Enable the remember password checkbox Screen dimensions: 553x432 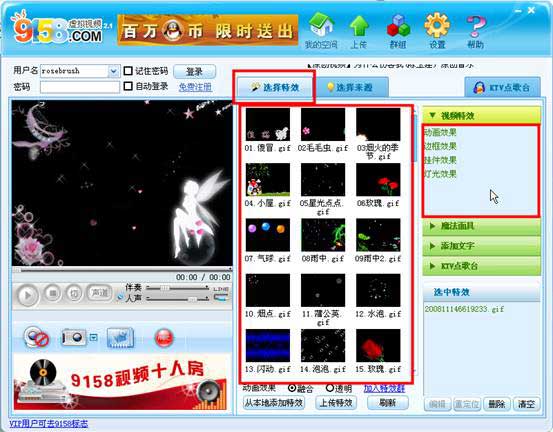pos(128,71)
